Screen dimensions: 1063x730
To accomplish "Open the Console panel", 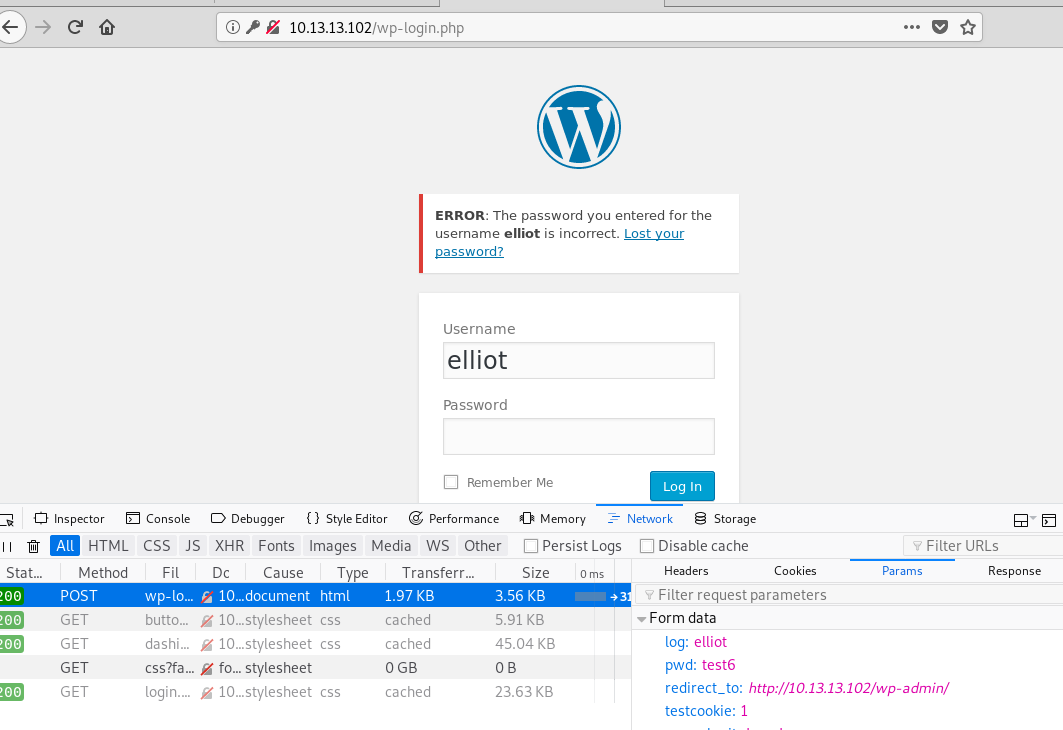I will tap(158, 519).
